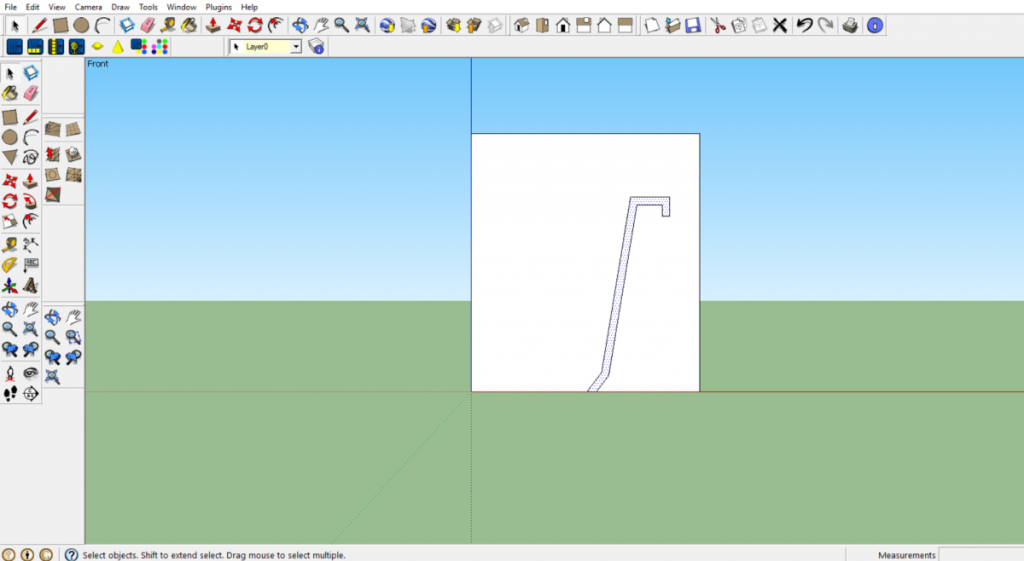Choose the Walk footprints tool
This screenshot has width=1024, height=561.
click(x=10, y=394)
